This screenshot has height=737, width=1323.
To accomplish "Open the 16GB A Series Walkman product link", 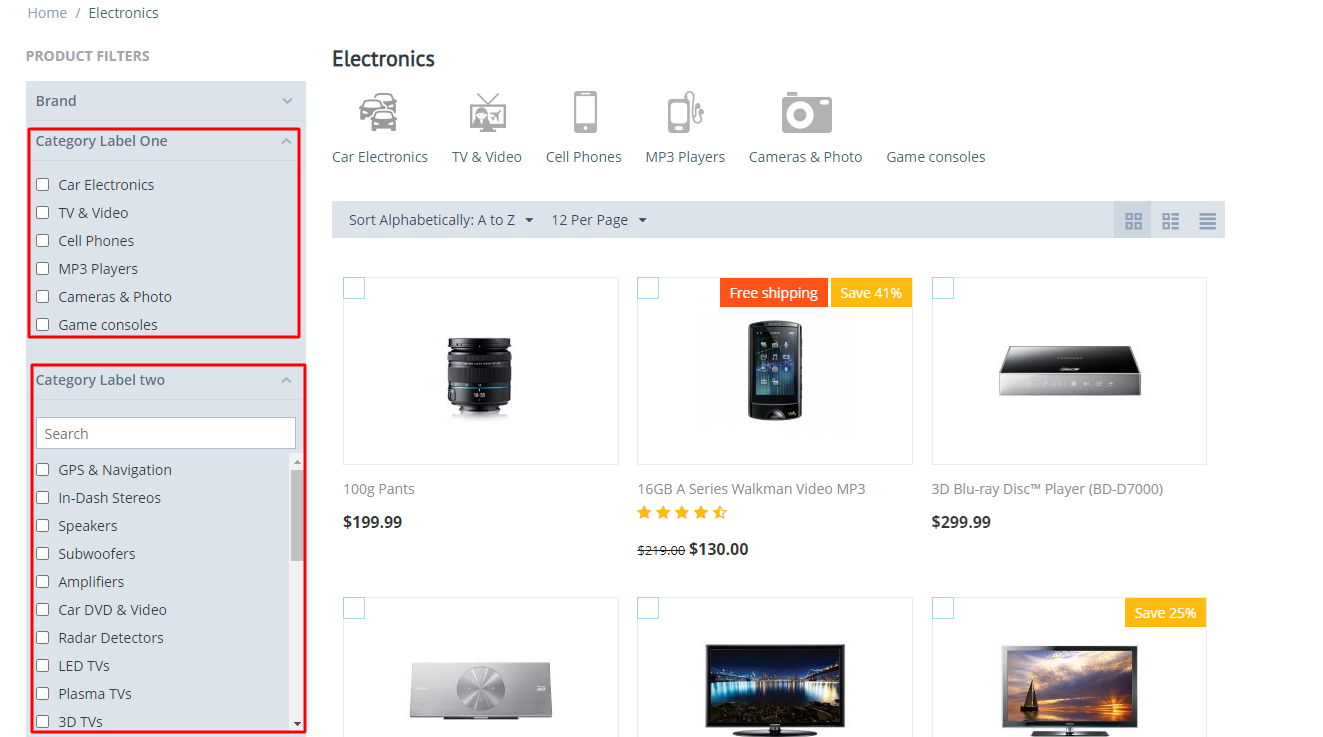I will click(751, 489).
